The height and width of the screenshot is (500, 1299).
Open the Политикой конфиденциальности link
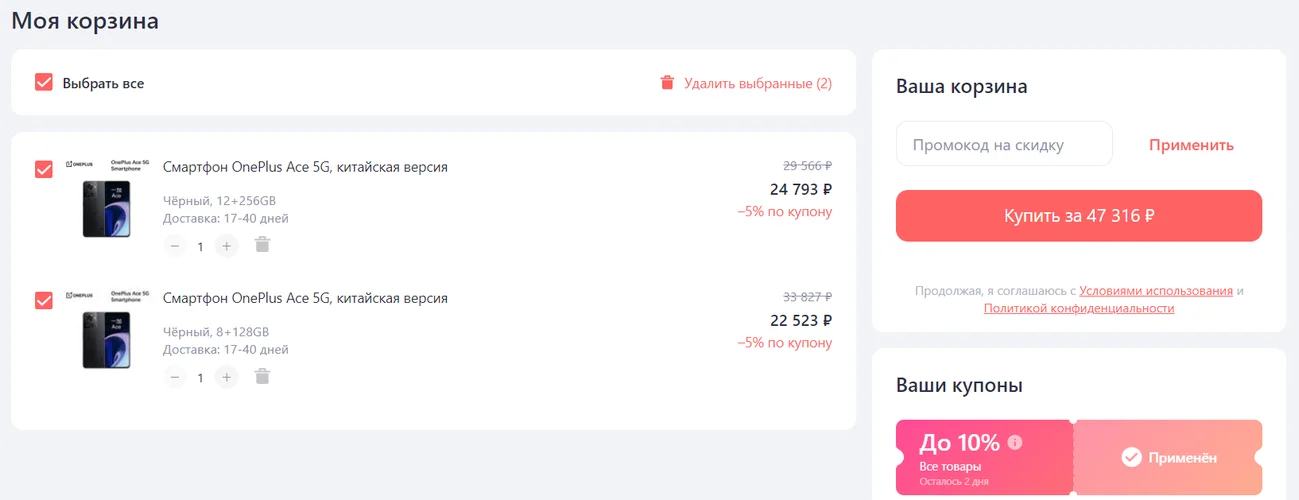(1079, 308)
